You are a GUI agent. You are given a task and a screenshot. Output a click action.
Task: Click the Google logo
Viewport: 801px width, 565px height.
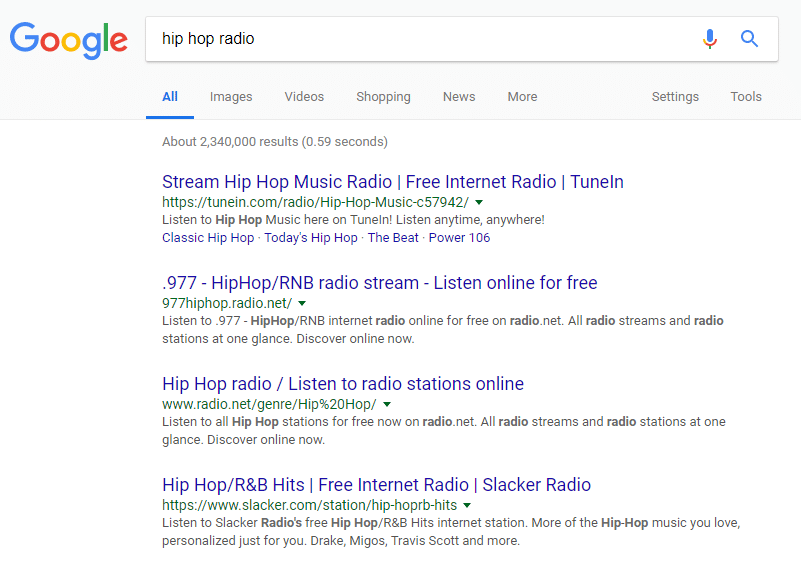tap(68, 40)
